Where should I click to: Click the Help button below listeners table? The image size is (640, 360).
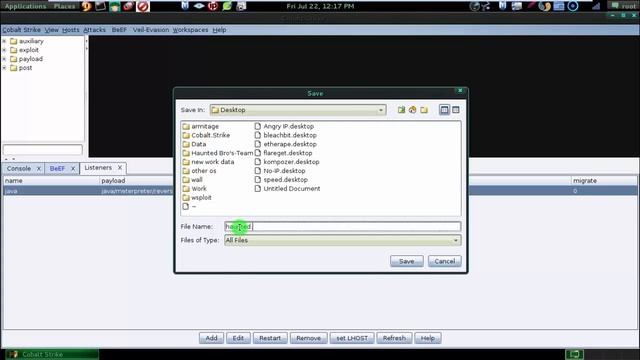pos(428,338)
